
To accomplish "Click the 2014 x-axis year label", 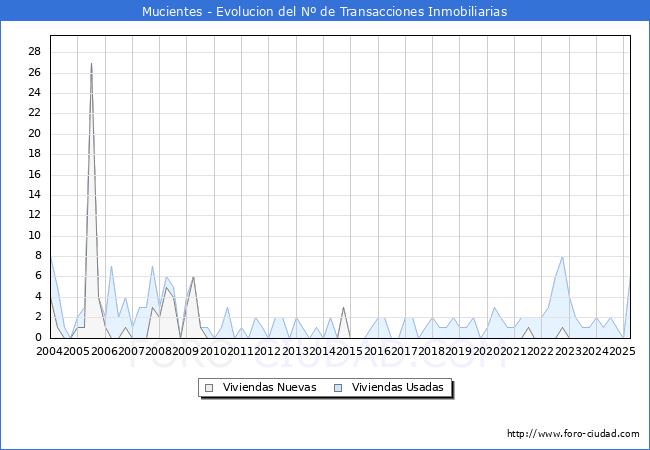I will tap(323, 351).
